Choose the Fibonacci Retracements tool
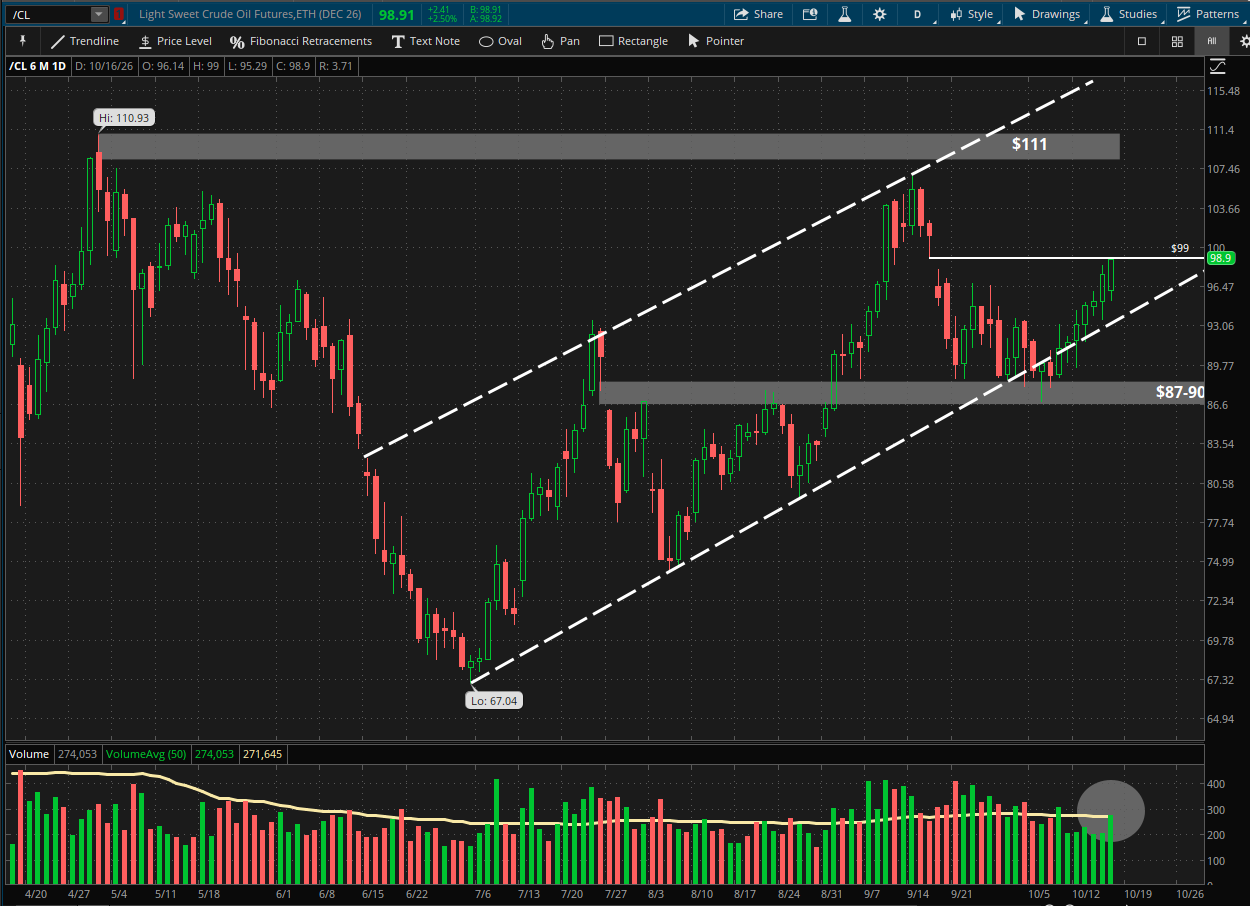Screen dimensions: 1250x906 click(301, 41)
